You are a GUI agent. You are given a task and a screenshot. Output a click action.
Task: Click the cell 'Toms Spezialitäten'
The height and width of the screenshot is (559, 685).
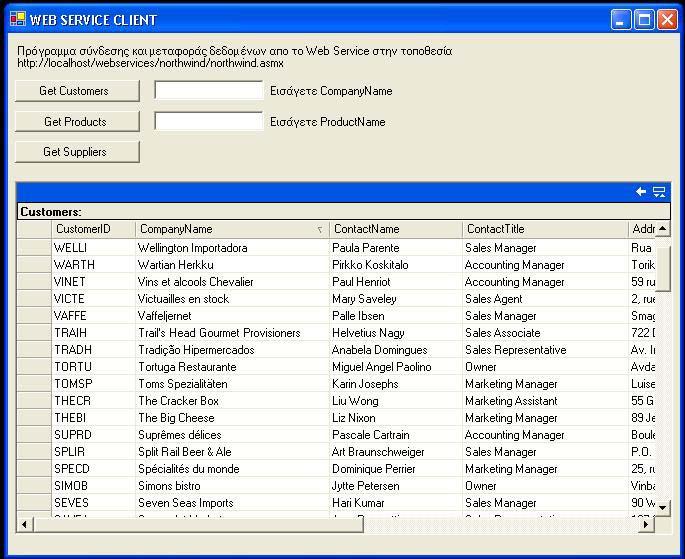click(x=232, y=384)
